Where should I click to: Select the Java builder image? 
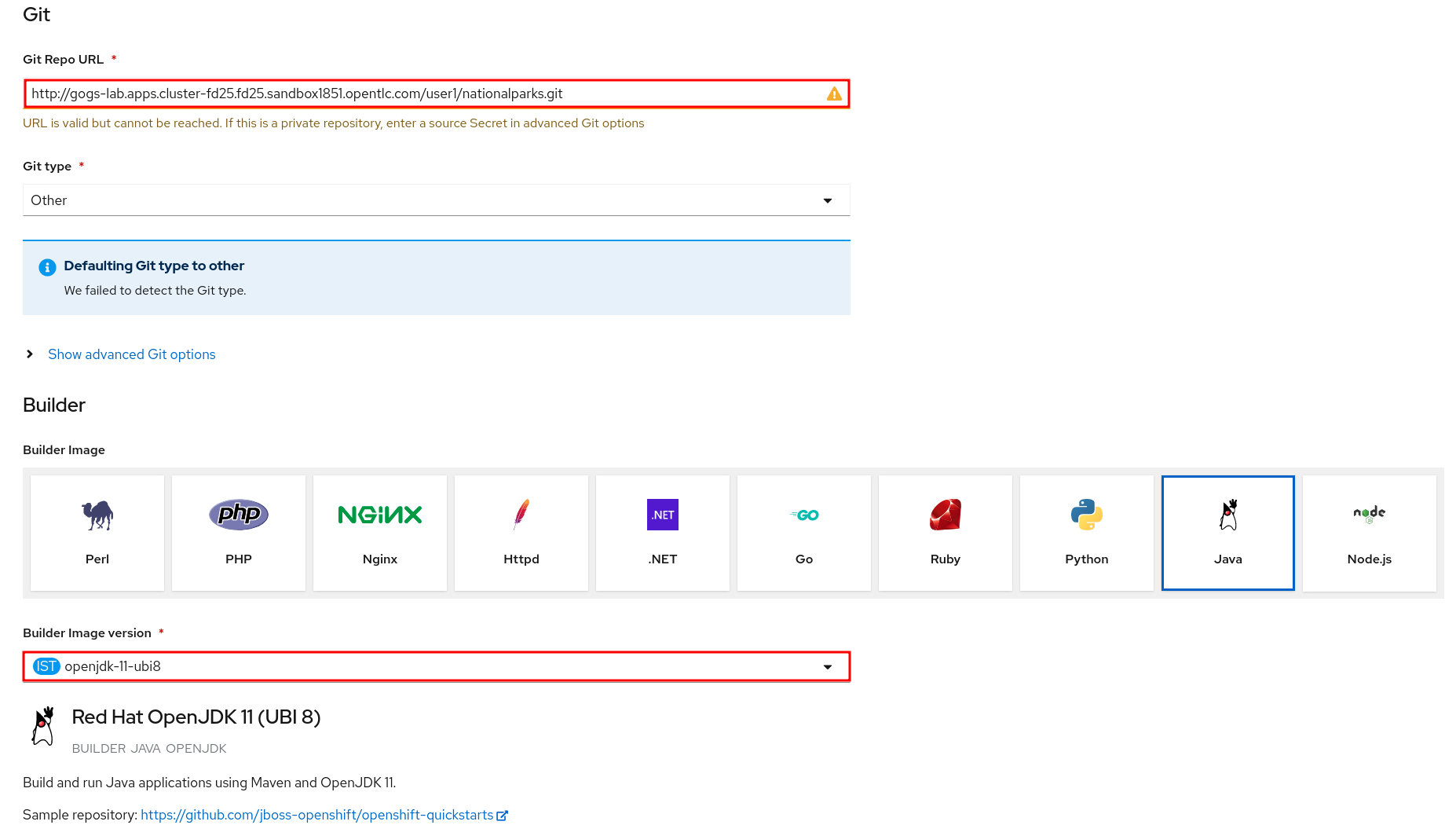pyautogui.click(x=1228, y=533)
